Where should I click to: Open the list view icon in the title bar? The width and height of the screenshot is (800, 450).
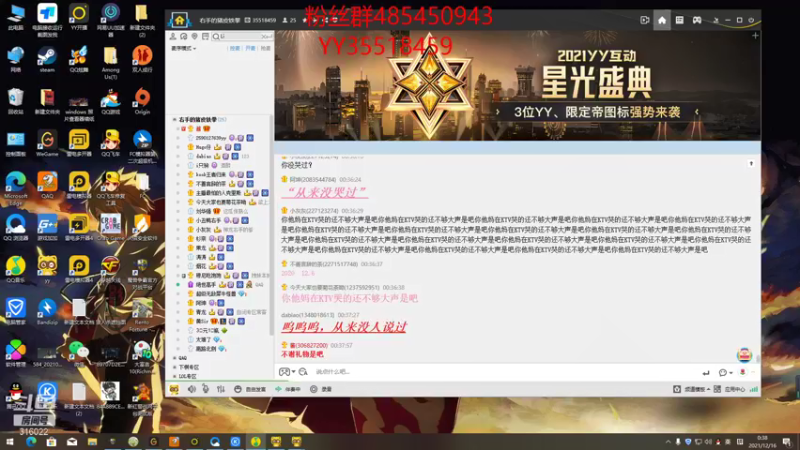(x=680, y=20)
